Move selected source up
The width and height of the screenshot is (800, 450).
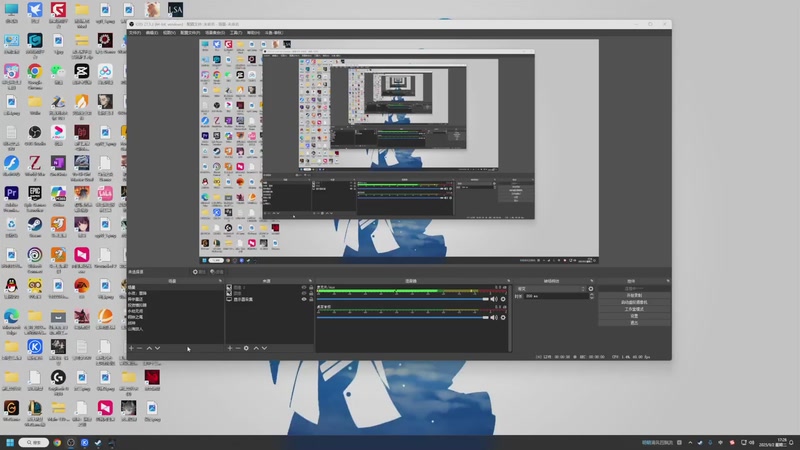256,348
